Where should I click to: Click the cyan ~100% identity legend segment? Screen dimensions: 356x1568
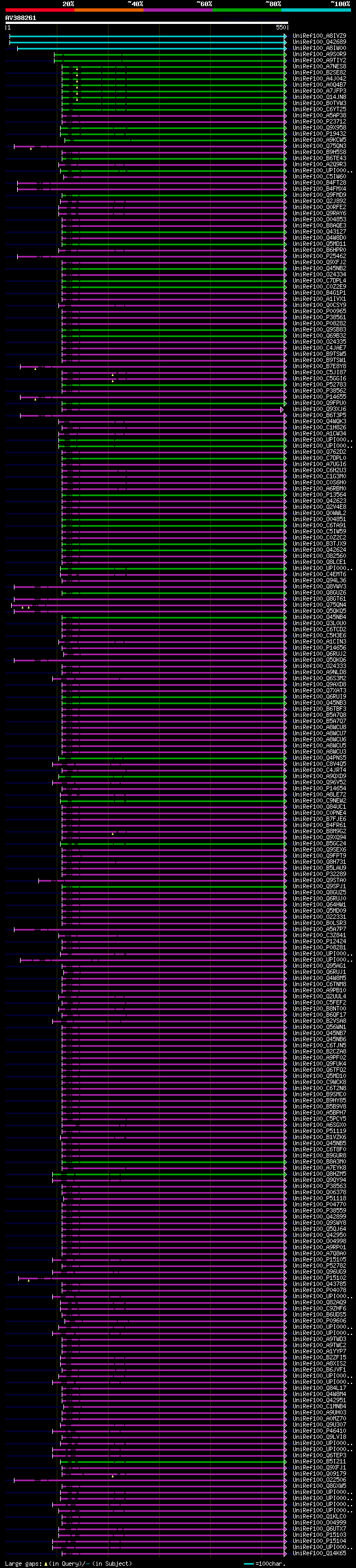316,10
